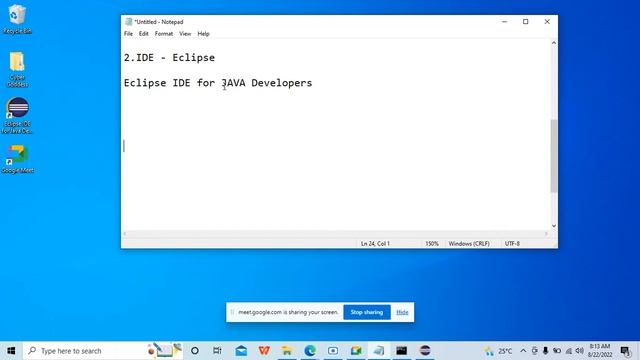Viewport: 640px width, 360px height.
Task: Open the weather widget showing 25°C
Action: point(498,351)
